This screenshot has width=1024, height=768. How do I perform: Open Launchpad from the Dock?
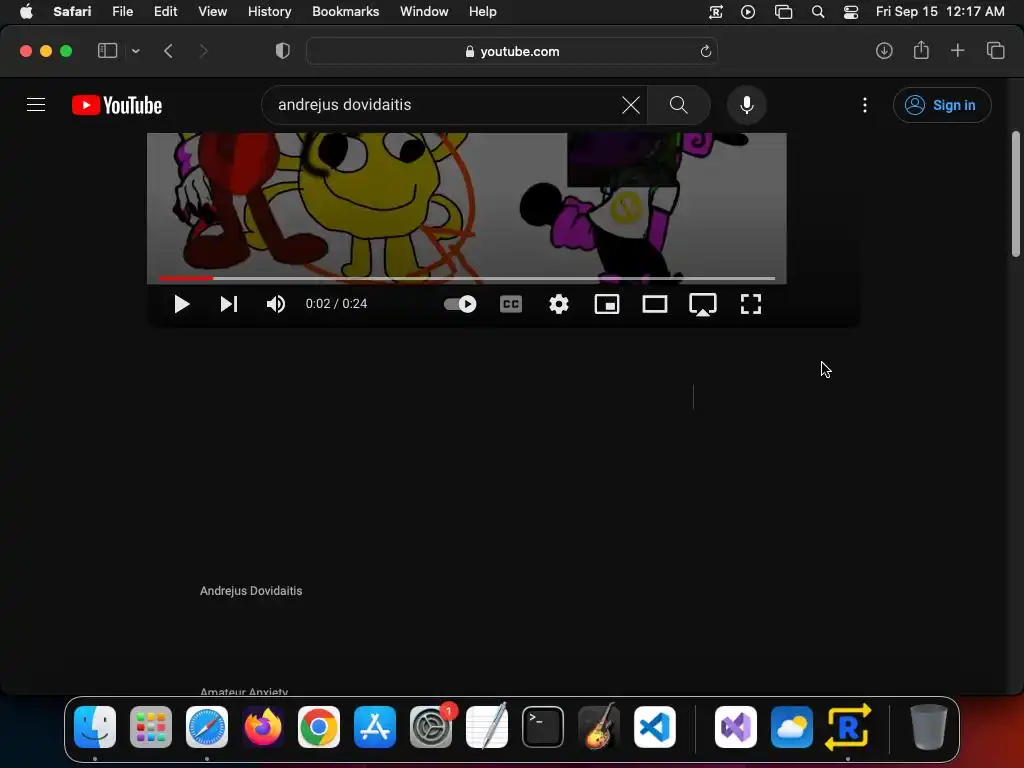[x=151, y=727]
